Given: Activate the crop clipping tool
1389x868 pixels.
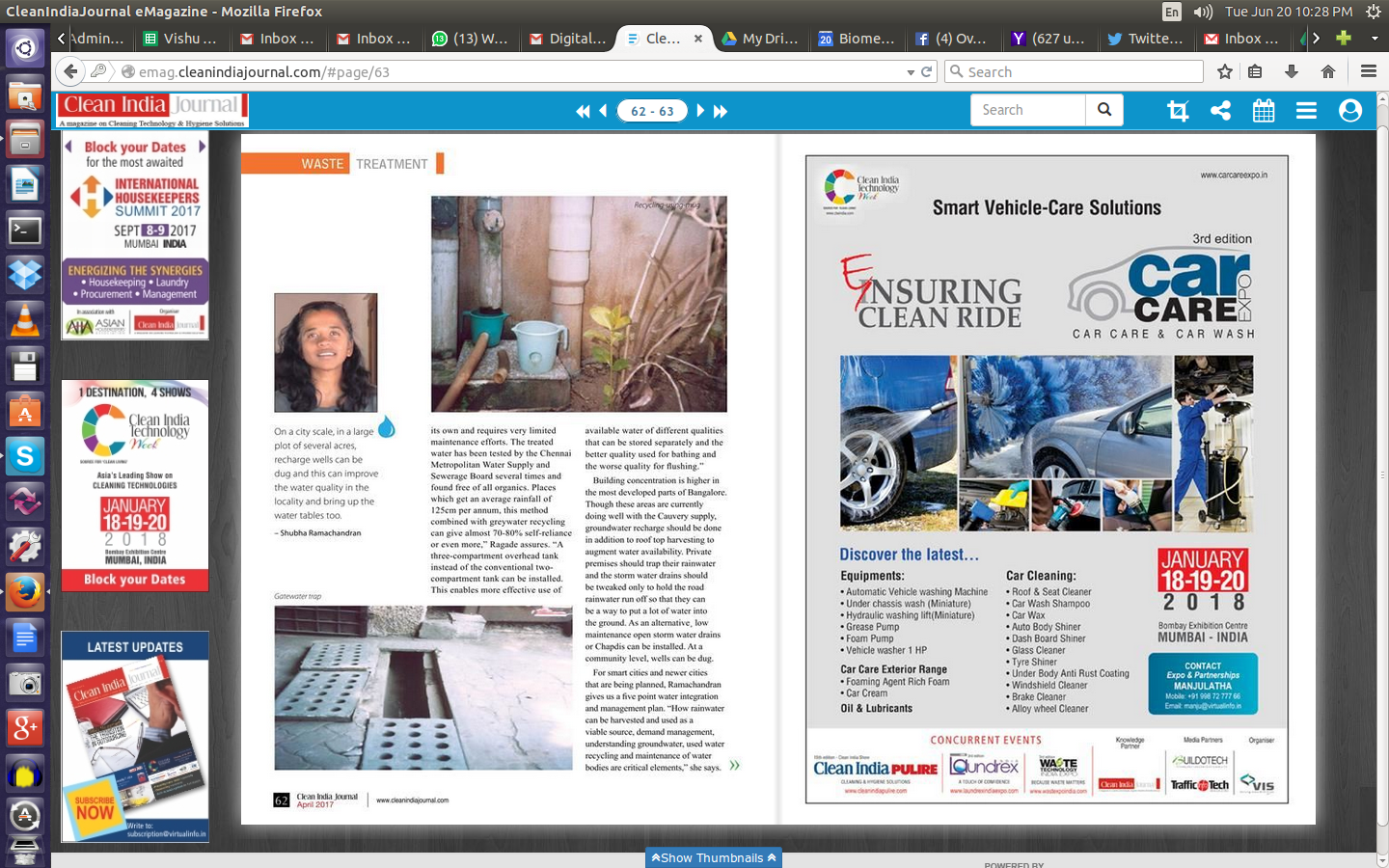Looking at the screenshot, I should 1178,111.
